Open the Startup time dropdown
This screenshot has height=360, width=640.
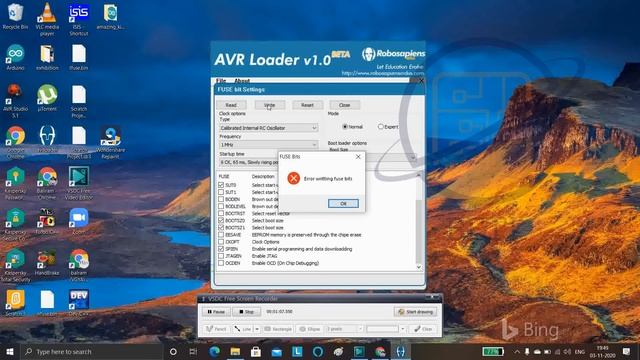pos(249,162)
